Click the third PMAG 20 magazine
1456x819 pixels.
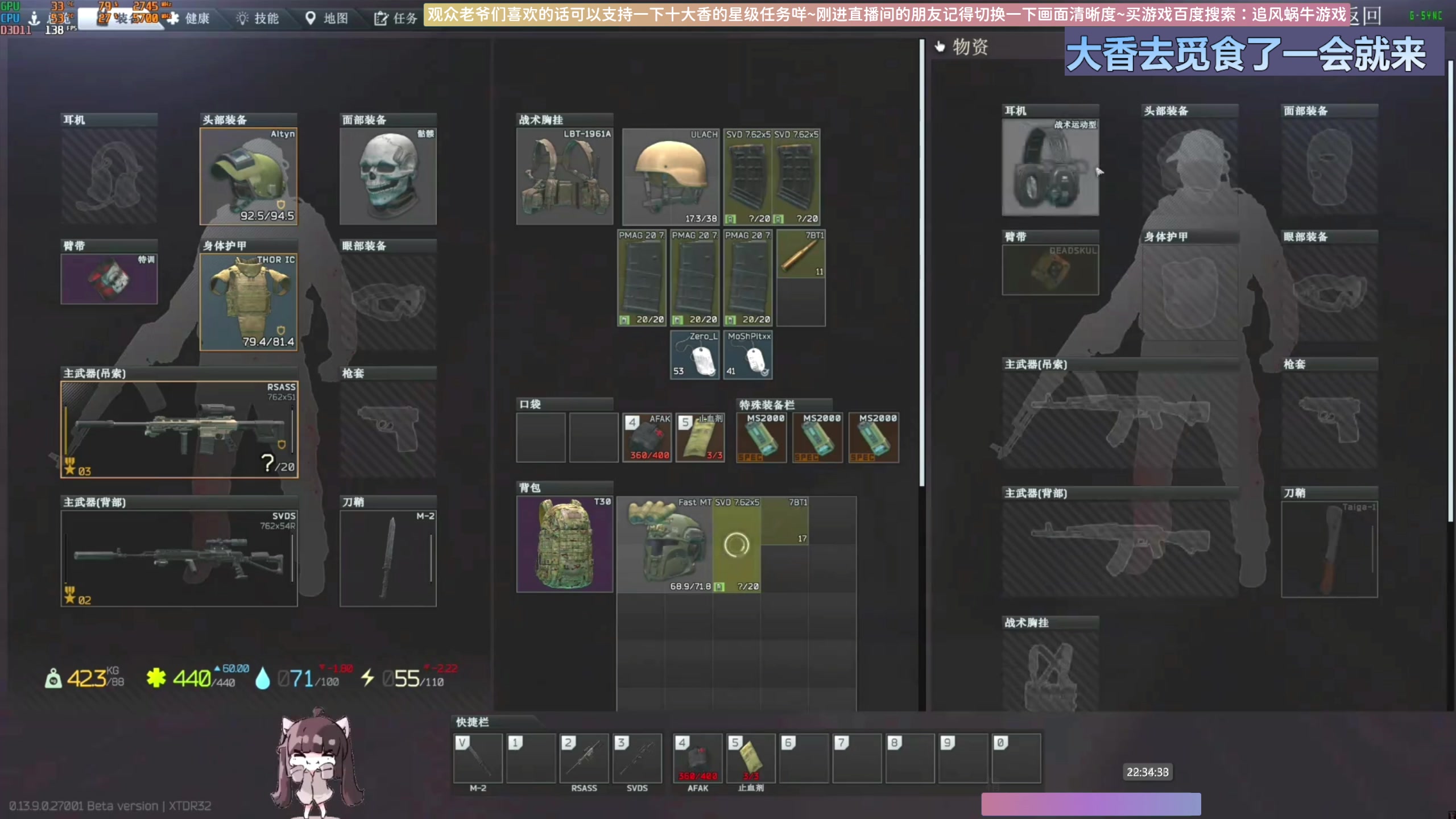coord(748,278)
